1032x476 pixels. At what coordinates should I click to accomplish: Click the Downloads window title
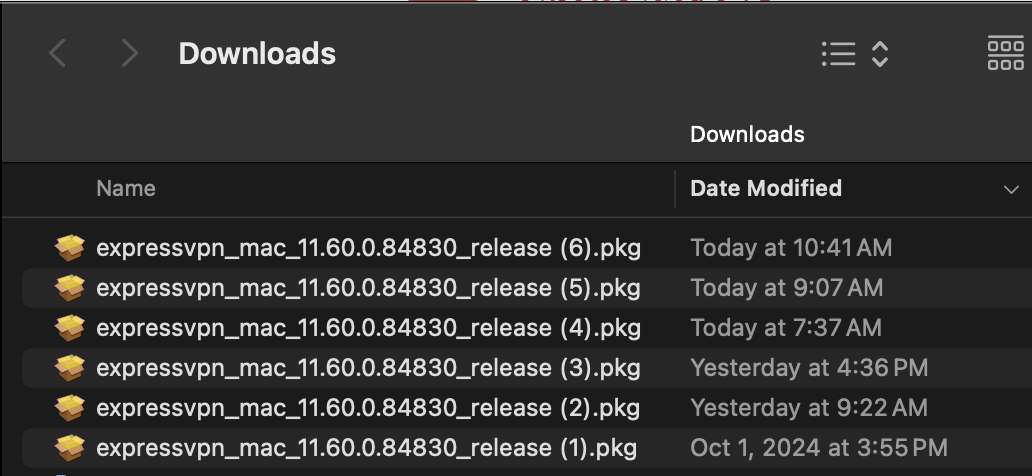pos(257,53)
